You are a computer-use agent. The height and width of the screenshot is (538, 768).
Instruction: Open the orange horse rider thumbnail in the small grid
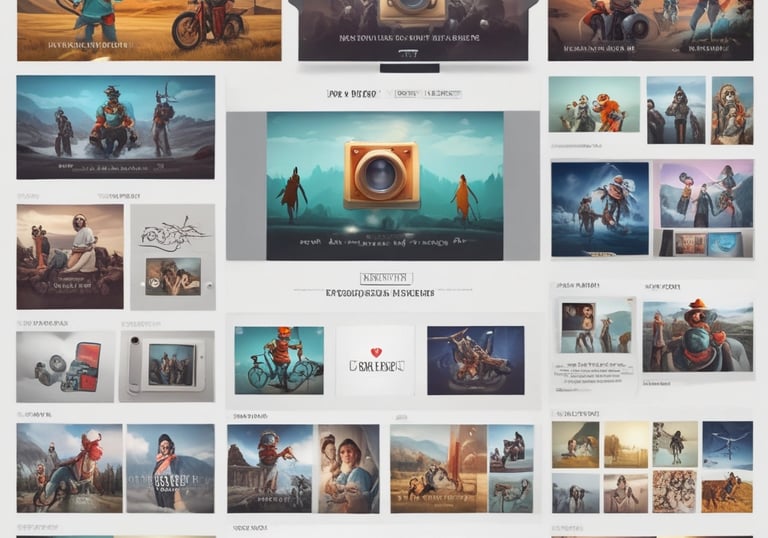[x=727, y=492]
